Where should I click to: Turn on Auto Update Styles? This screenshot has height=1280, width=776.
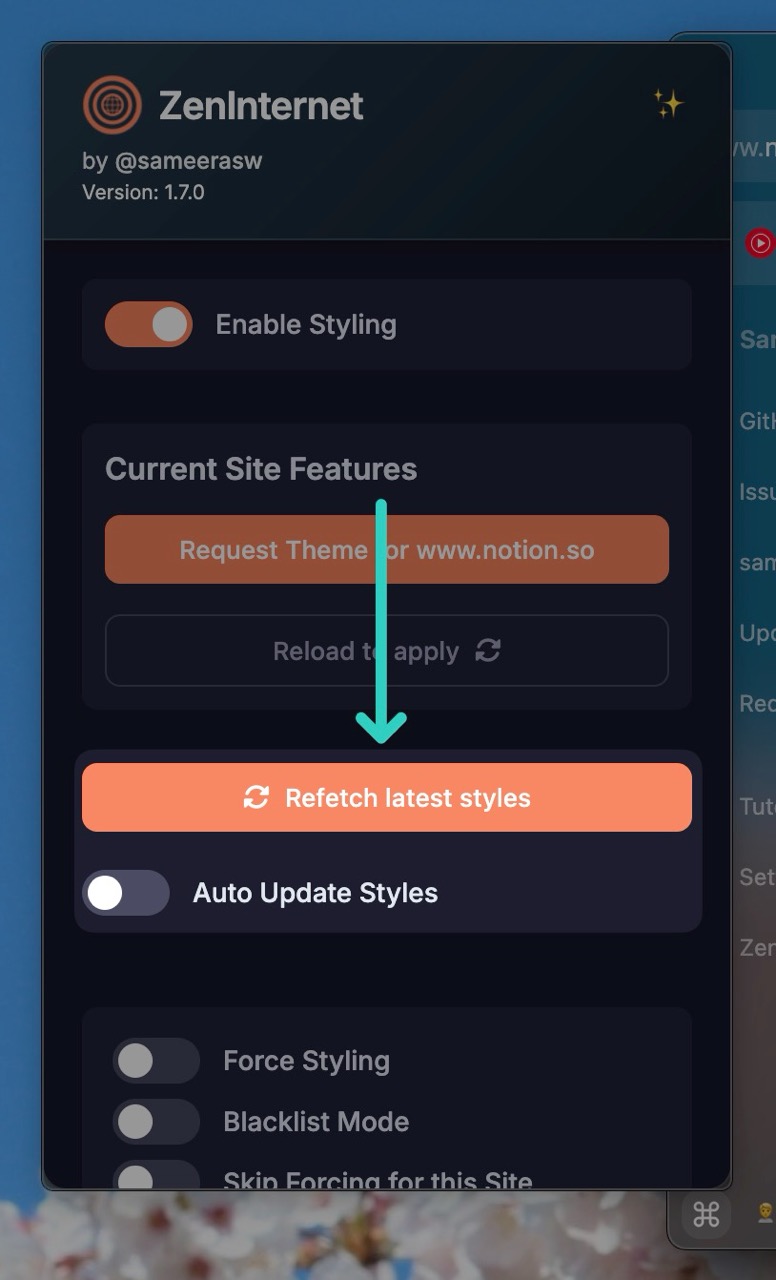tap(126, 893)
